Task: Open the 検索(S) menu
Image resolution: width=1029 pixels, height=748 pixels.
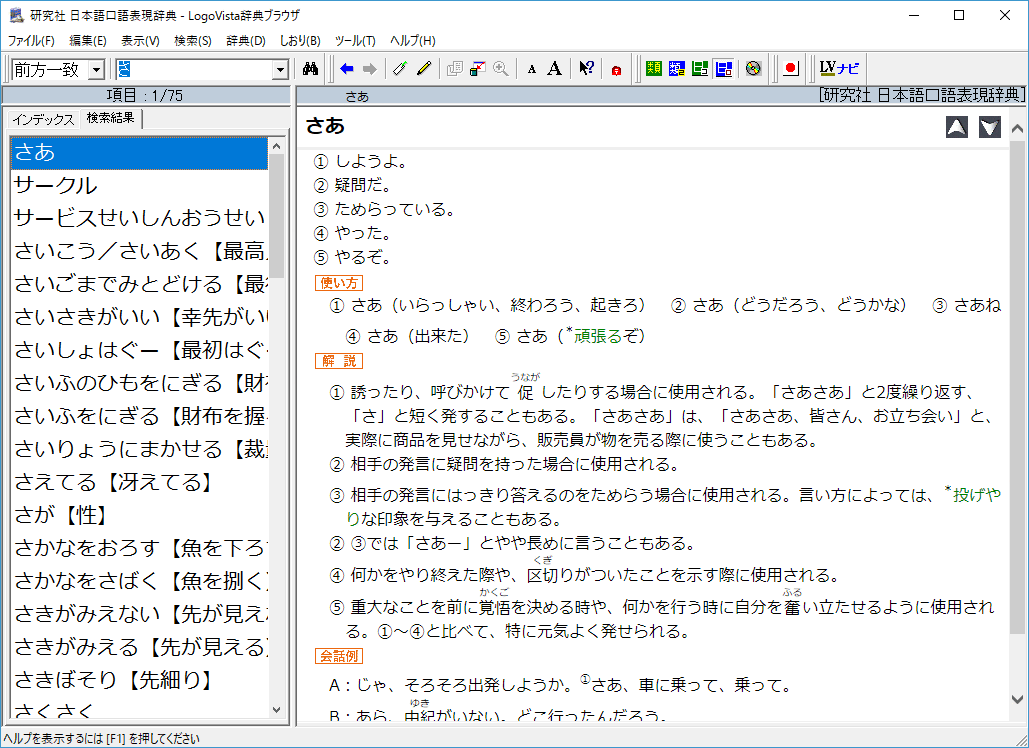Action: point(192,41)
